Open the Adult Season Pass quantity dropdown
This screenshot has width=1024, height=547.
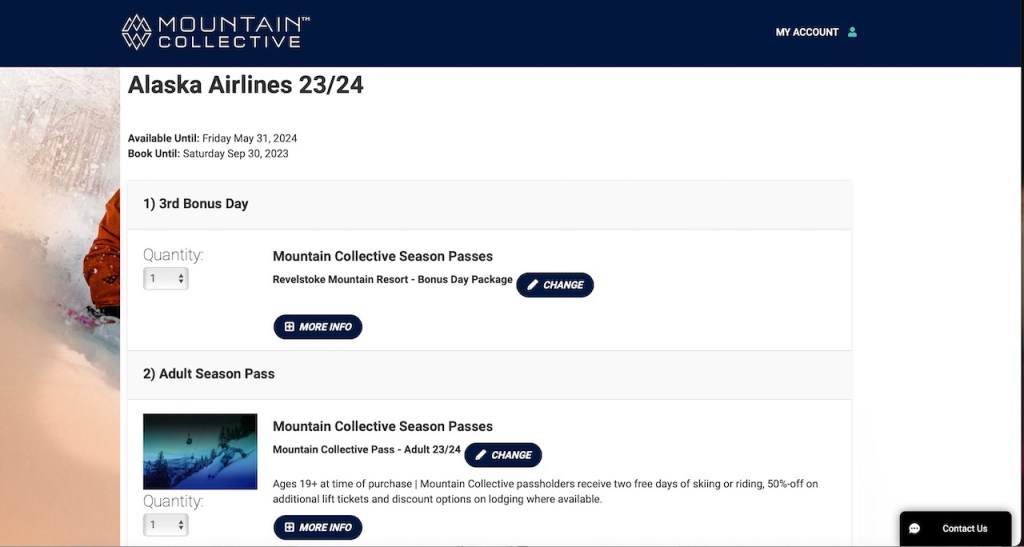point(166,525)
